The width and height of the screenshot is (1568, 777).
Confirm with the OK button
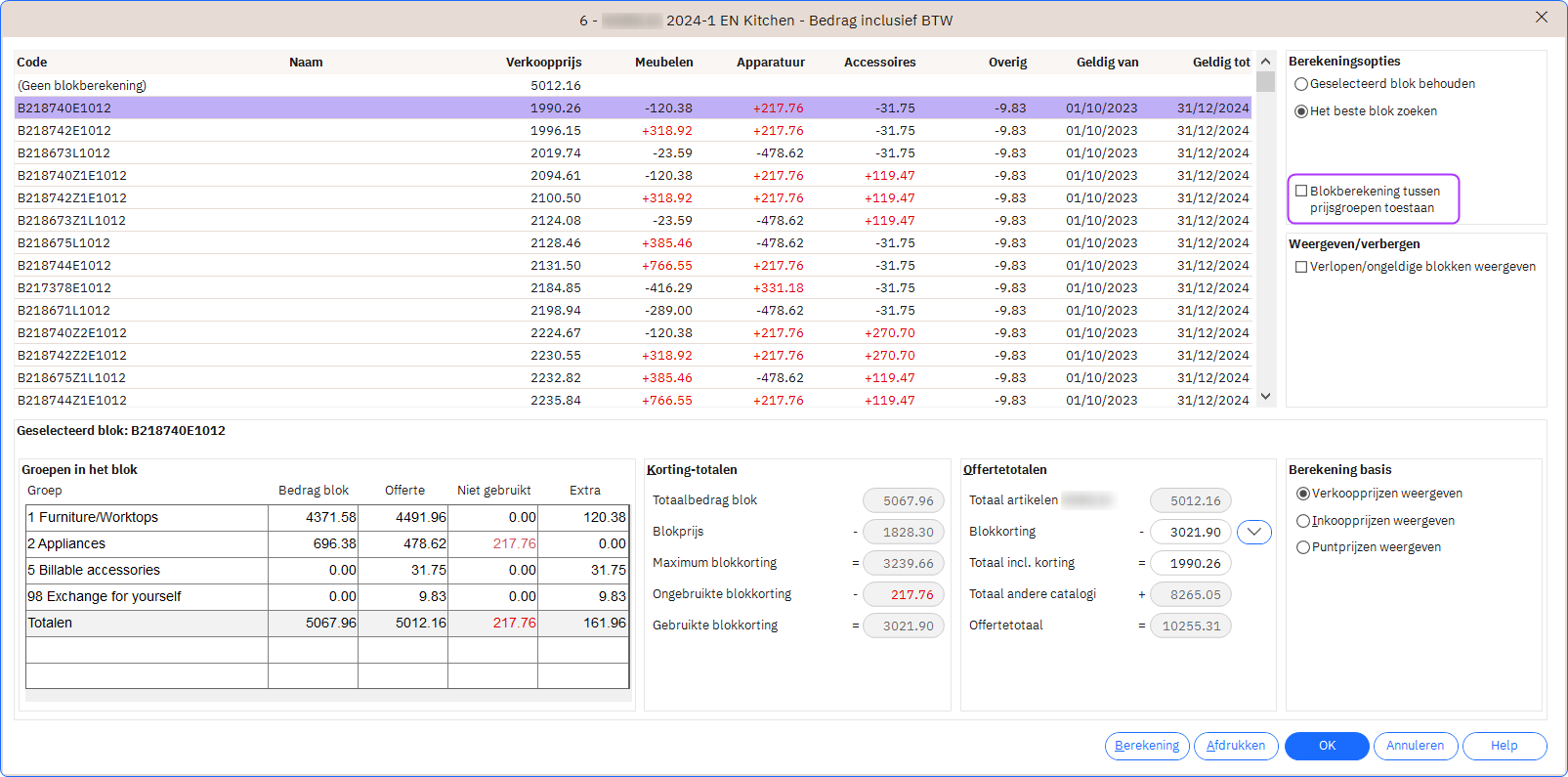tap(1327, 746)
